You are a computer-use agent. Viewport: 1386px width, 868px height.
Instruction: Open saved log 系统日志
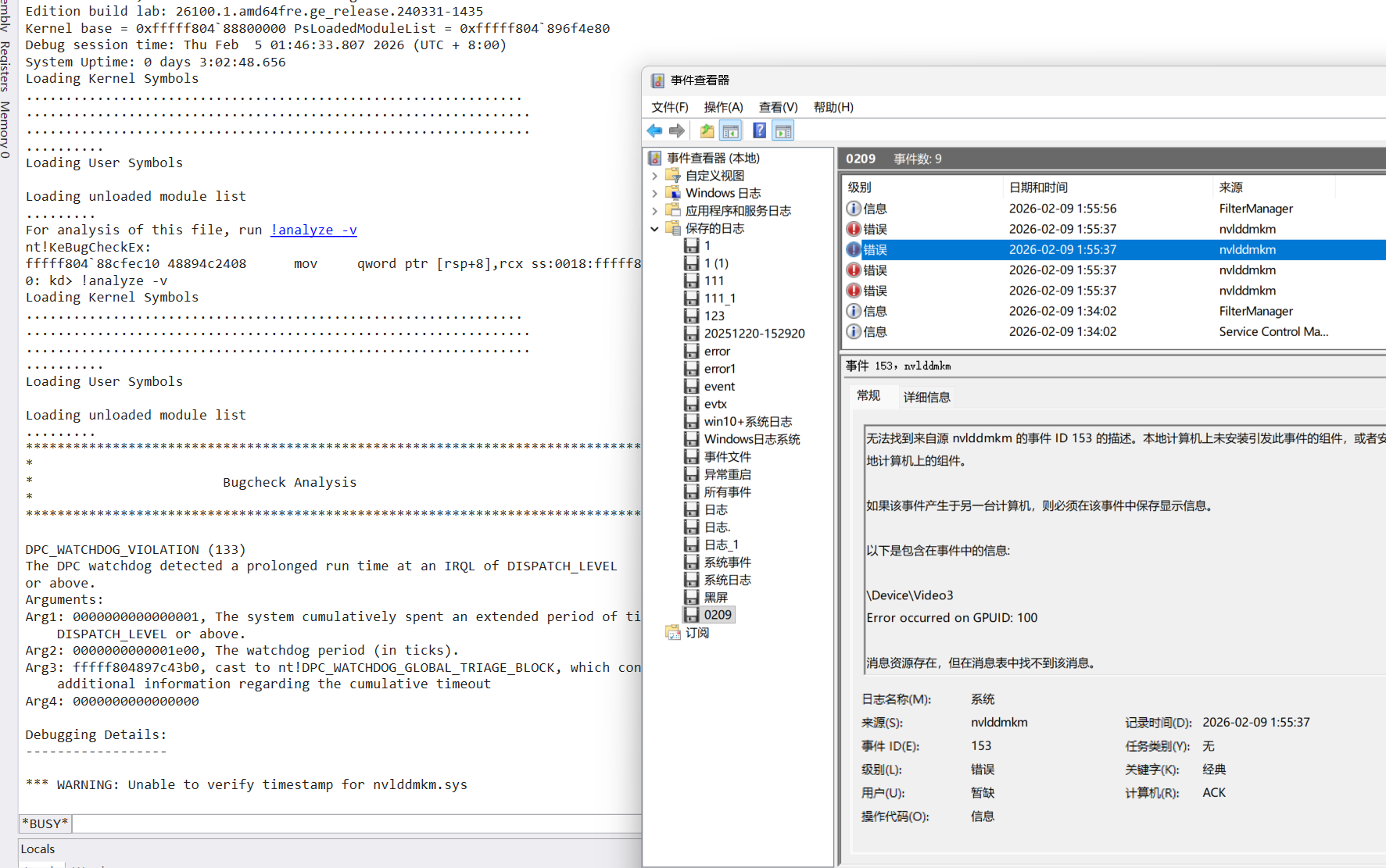pyautogui.click(x=727, y=580)
